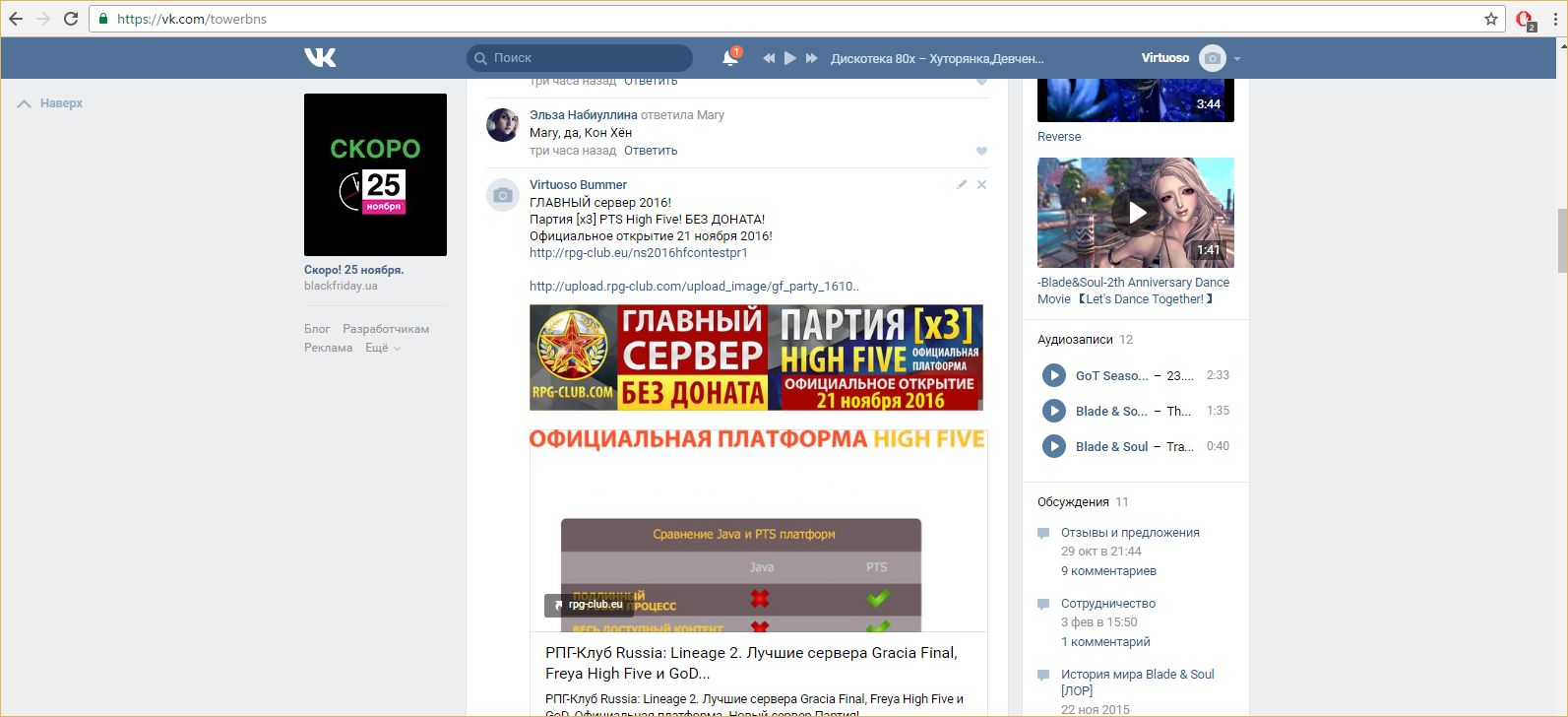Play the current audio track in header
Screen dimensions: 1568x717
coord(789,58)
